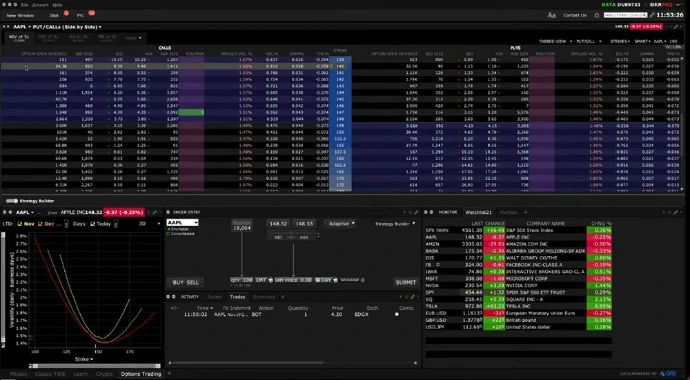Open the Adaptive algo dropdown
The height and width of the screenshot is (380, 690).
tap(341, 224)
